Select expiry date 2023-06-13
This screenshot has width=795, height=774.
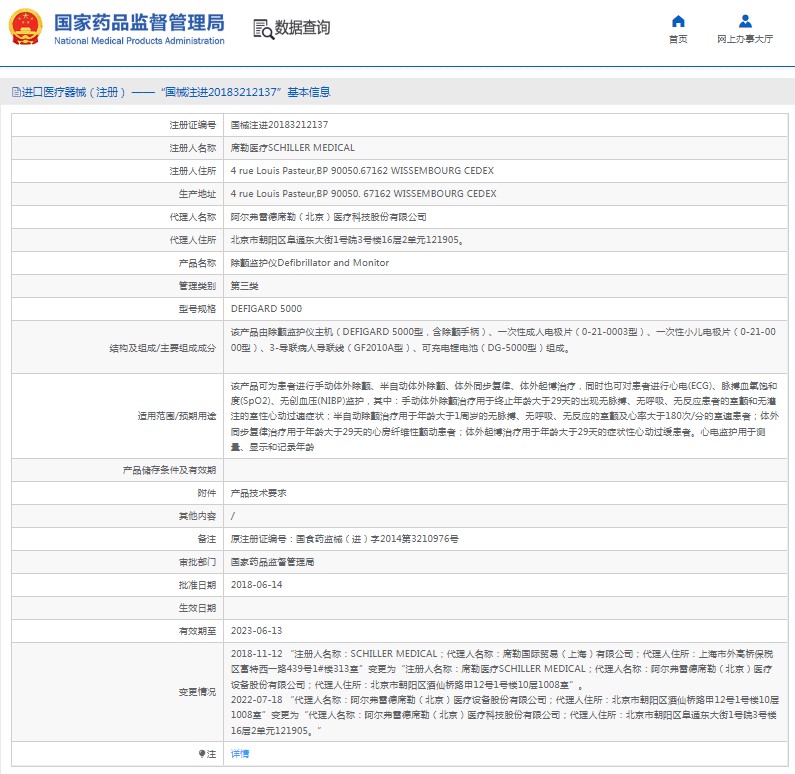257,631
